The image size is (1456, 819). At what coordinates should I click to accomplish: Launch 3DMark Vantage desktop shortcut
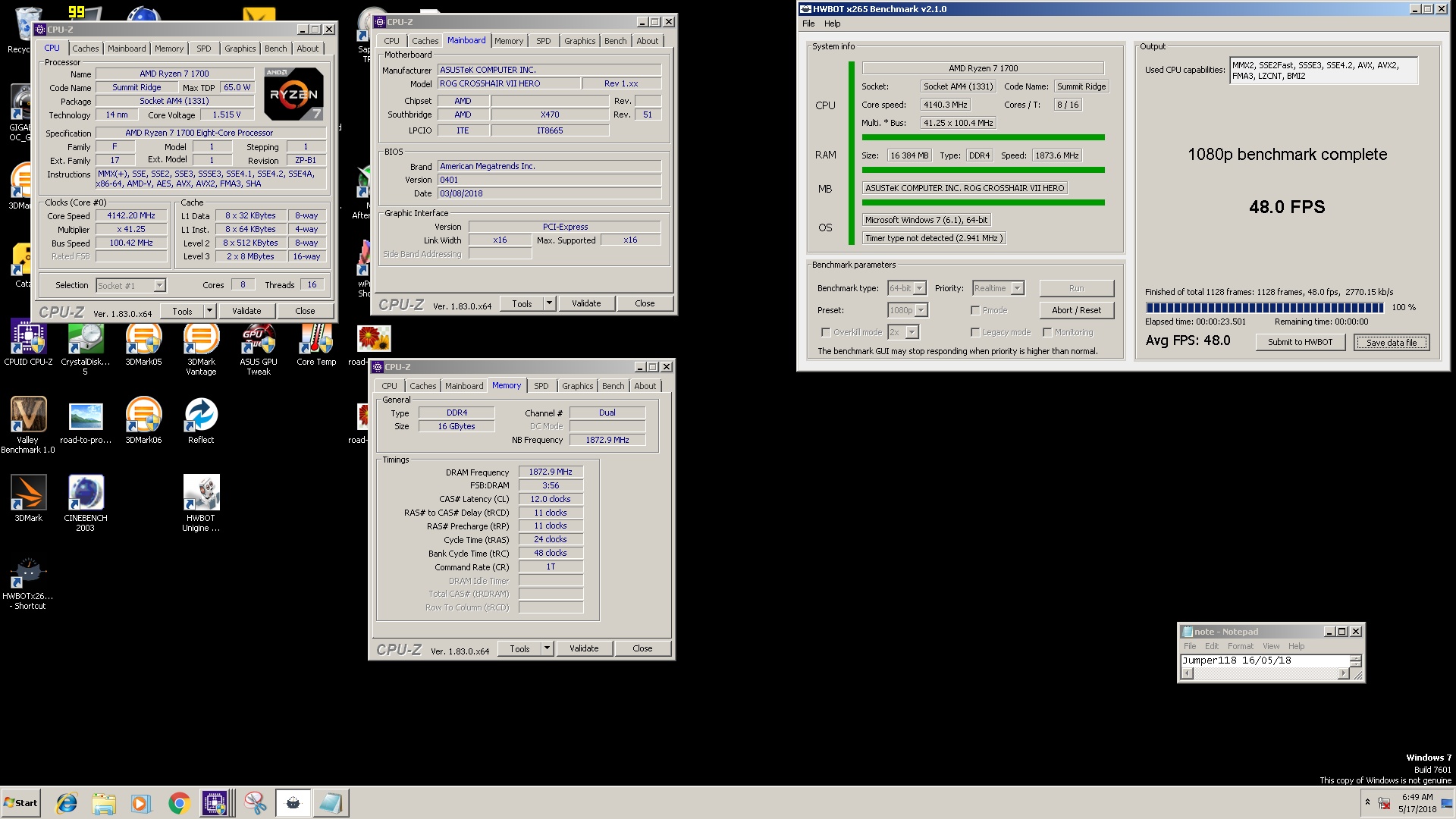[201, 348]
